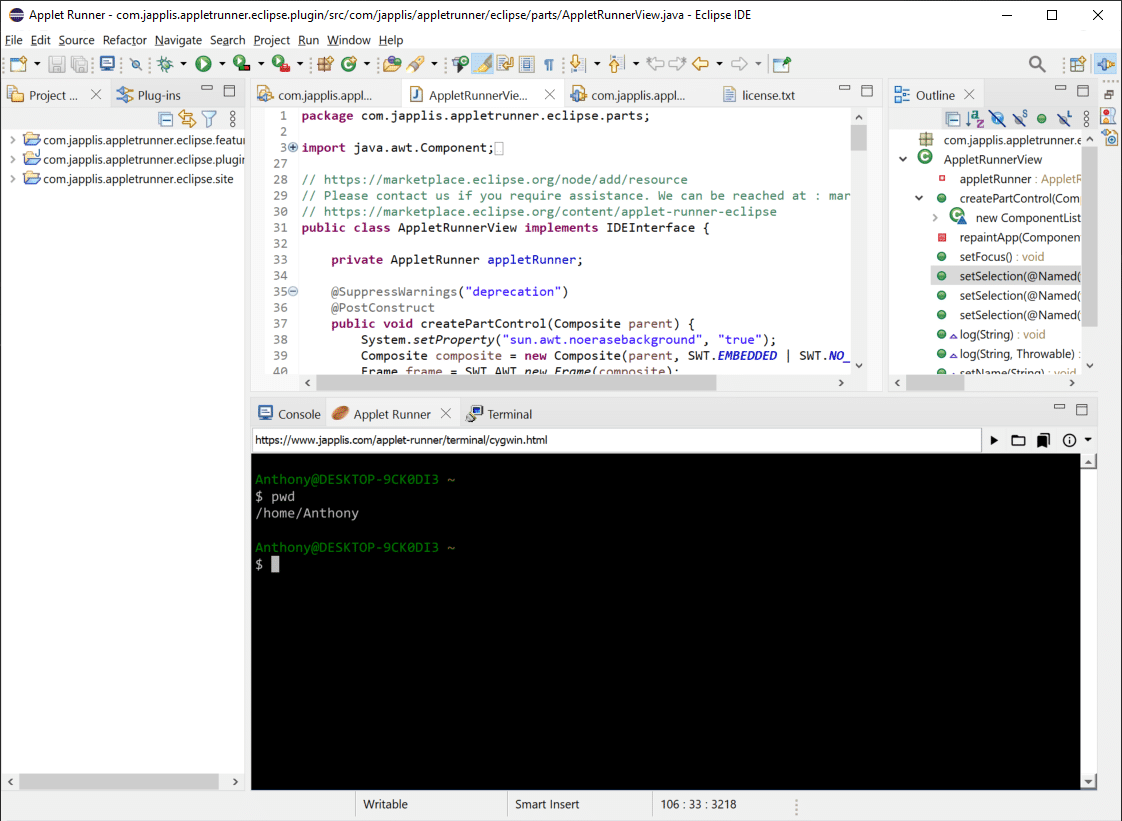The image size is (1122, 821).
Task: Open a Terminal via the monitor toolbar icon
Action: pyautogui.click(x=107, y=64)
